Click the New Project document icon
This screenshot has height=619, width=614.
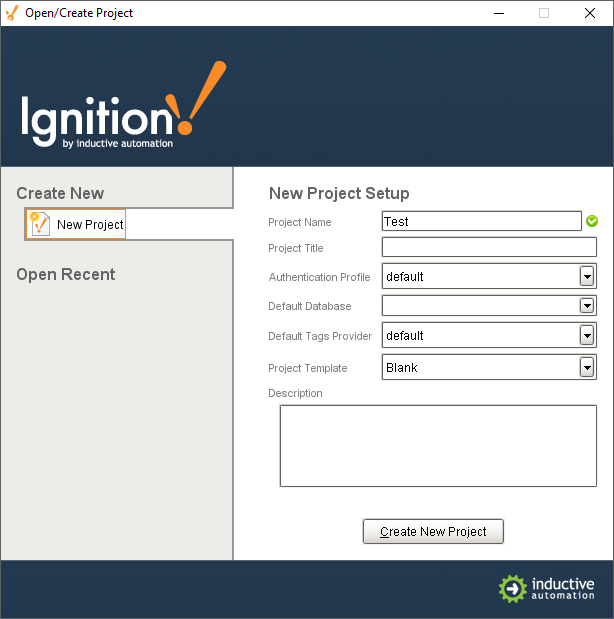40,224
